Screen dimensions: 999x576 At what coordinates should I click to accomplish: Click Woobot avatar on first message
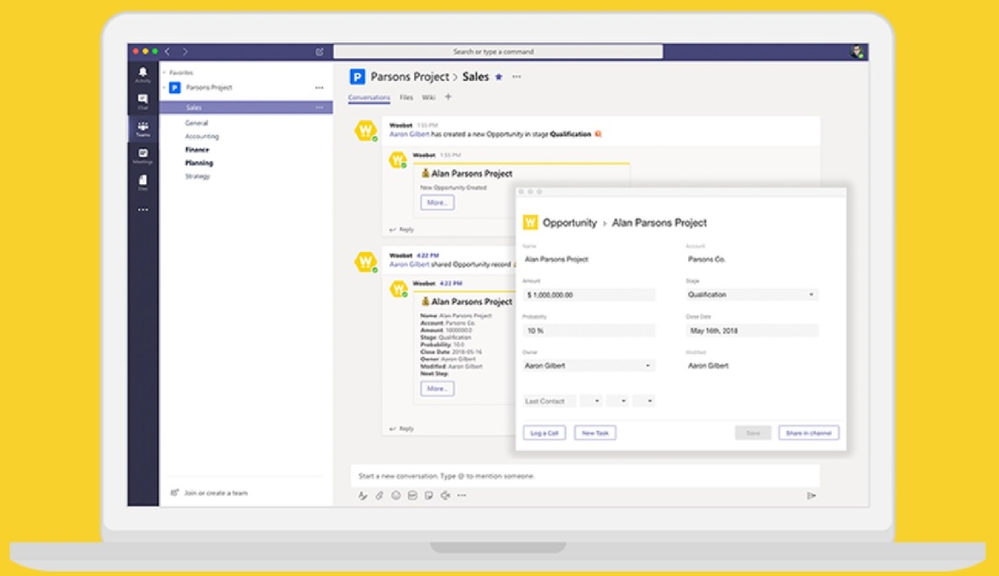tap(366, 131)
